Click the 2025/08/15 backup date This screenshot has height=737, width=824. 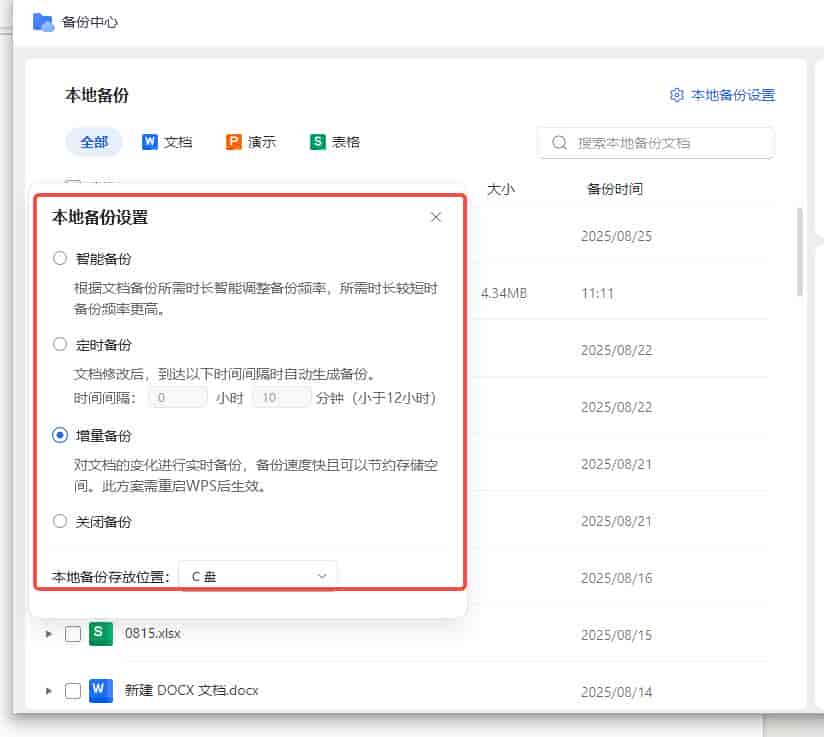[x=616, y=635]
